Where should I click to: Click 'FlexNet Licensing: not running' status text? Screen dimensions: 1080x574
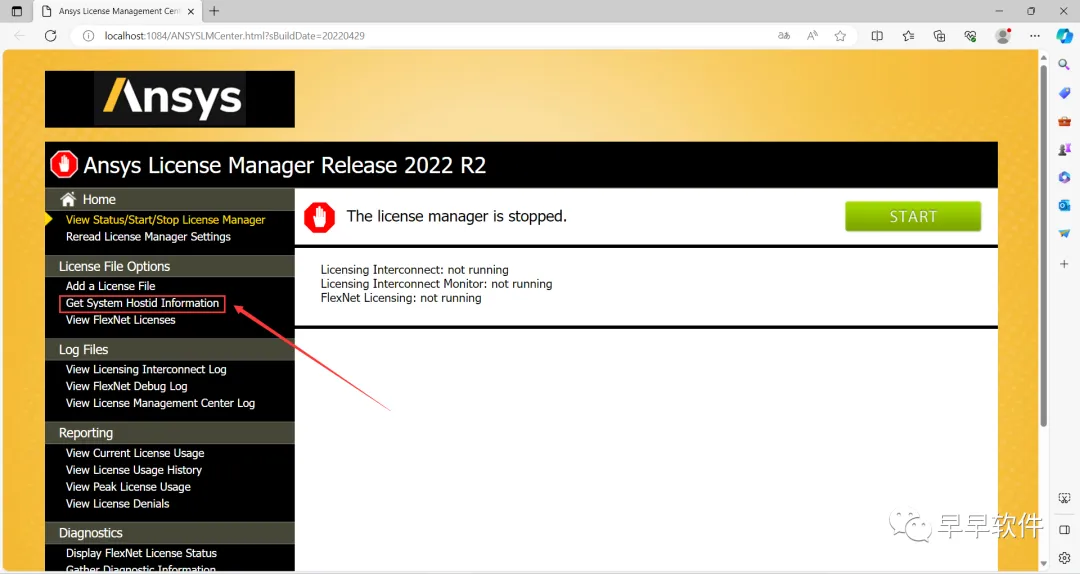point(401,298)
